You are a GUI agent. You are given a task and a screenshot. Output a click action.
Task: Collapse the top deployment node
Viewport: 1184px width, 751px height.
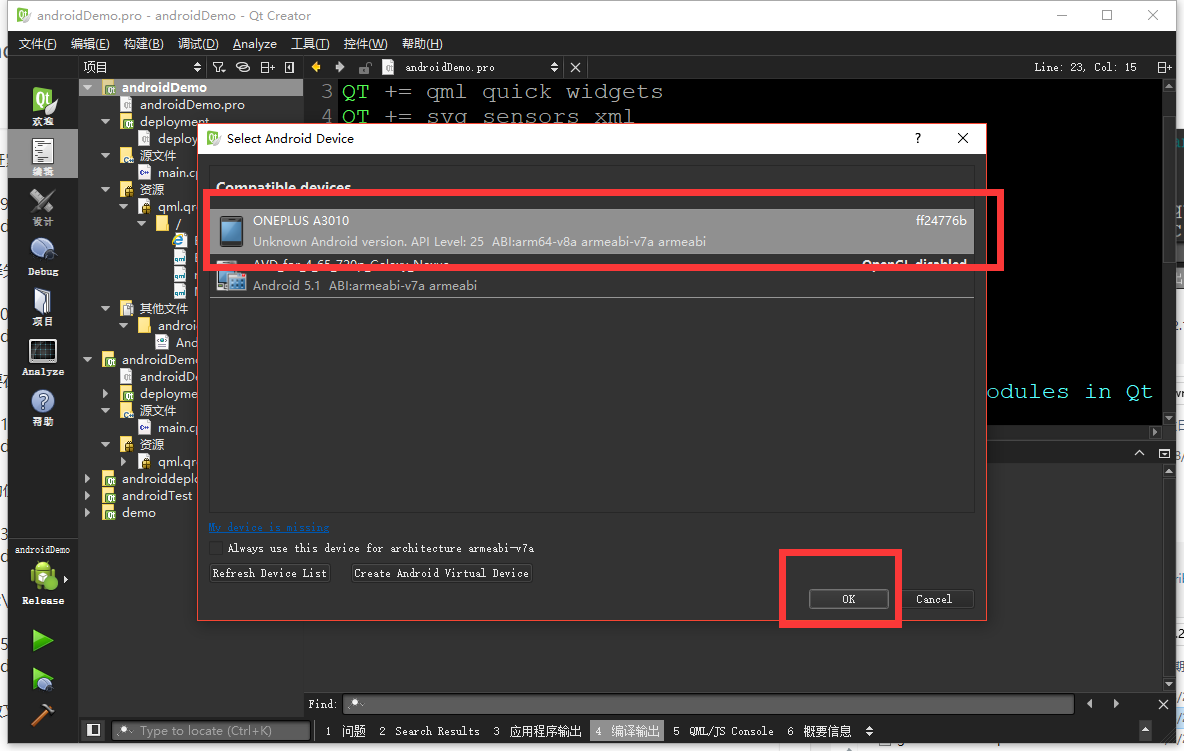[106, 122]
